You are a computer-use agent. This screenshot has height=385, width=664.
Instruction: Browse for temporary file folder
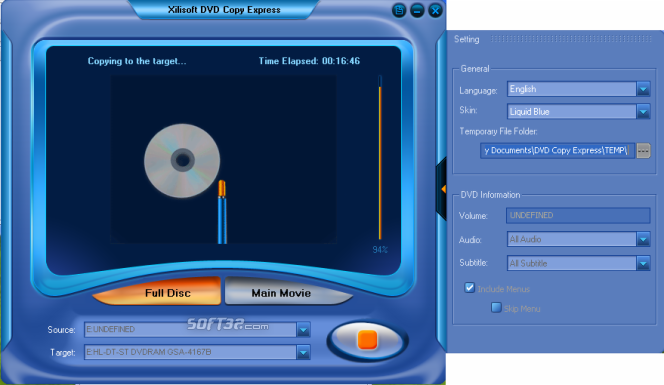point(643,151)
